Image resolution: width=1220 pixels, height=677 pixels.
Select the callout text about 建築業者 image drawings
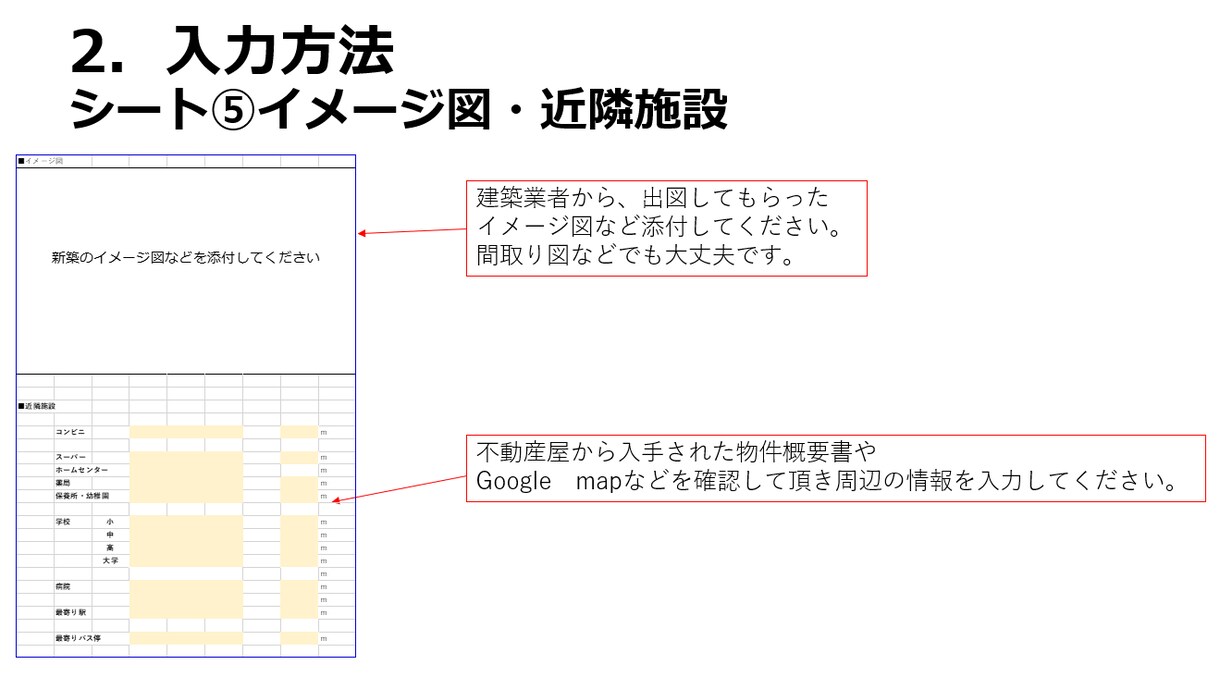pyautogui.click(x=666, y=228)
